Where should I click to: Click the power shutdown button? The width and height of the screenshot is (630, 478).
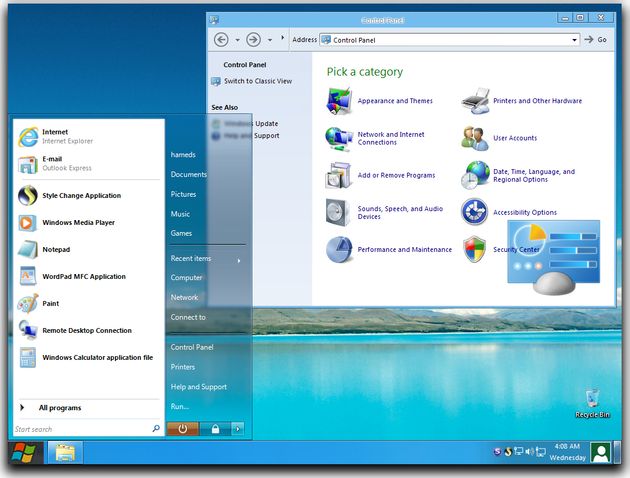[x=182, y=429]
